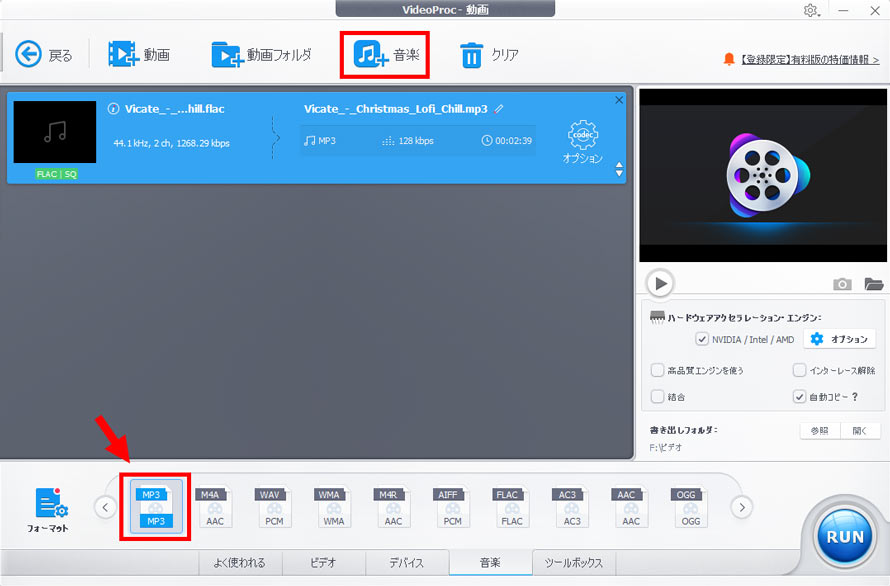Select MP3 output format

(x=156, y=507)
